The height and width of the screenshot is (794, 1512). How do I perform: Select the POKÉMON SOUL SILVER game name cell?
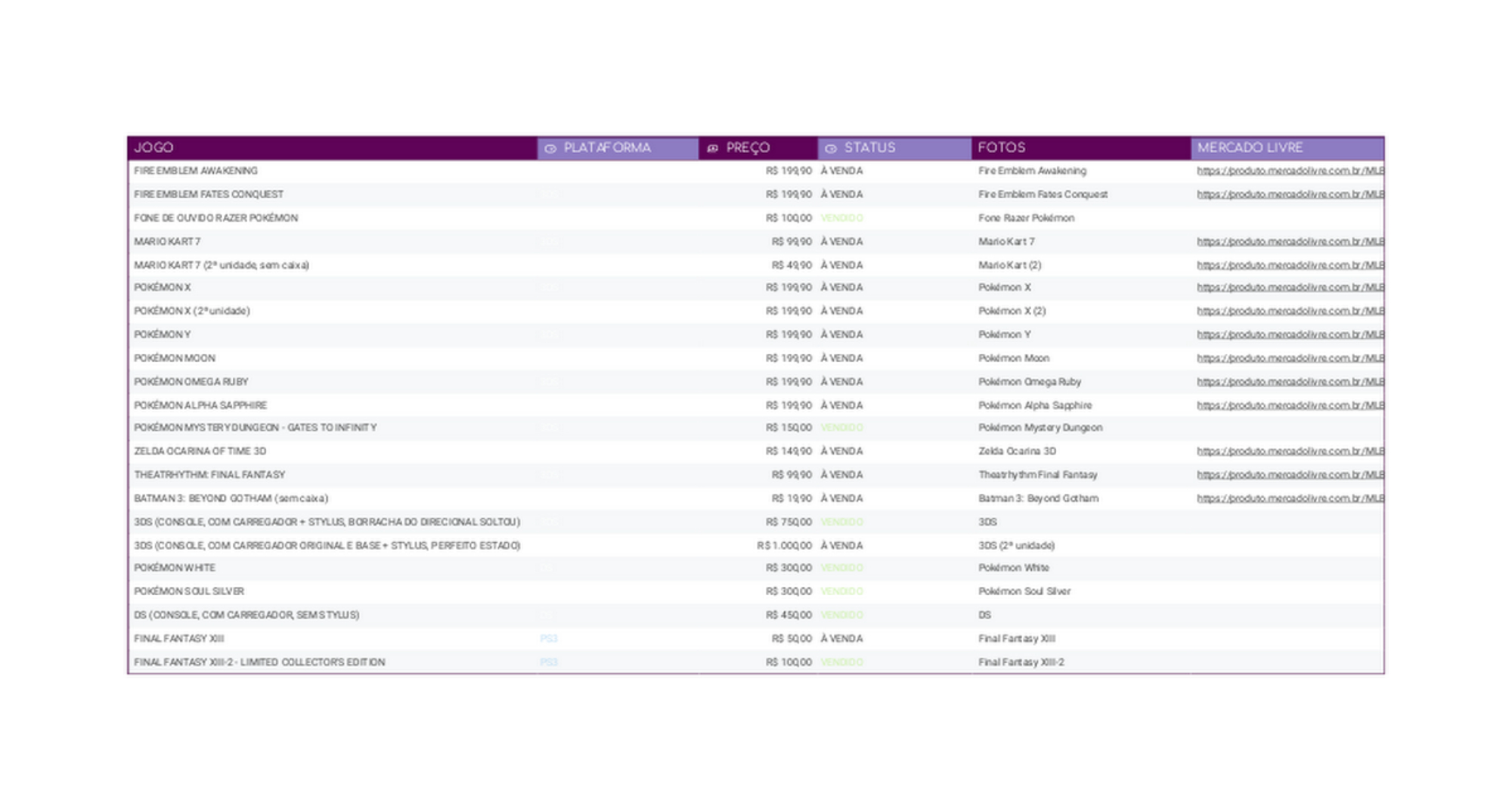click(x=189, y=591)
